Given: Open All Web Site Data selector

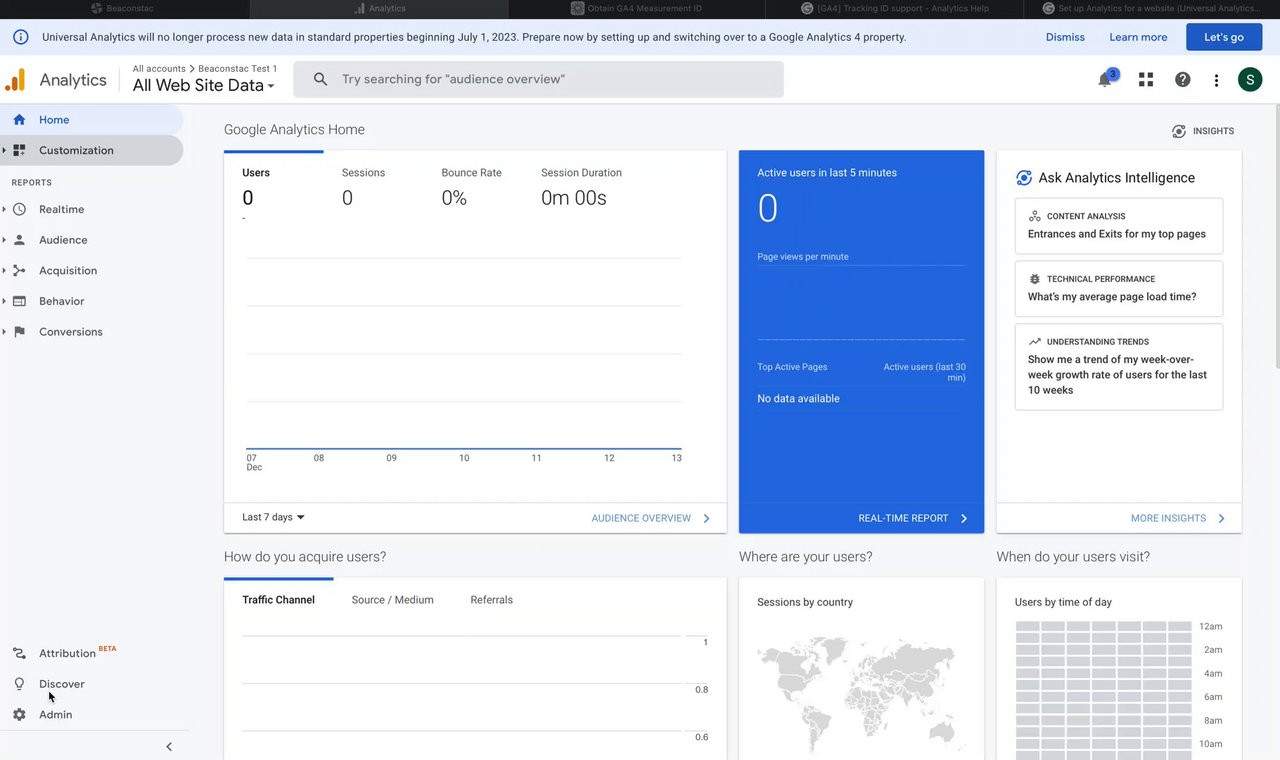Looking at the screenshot, I should point(203,85).
